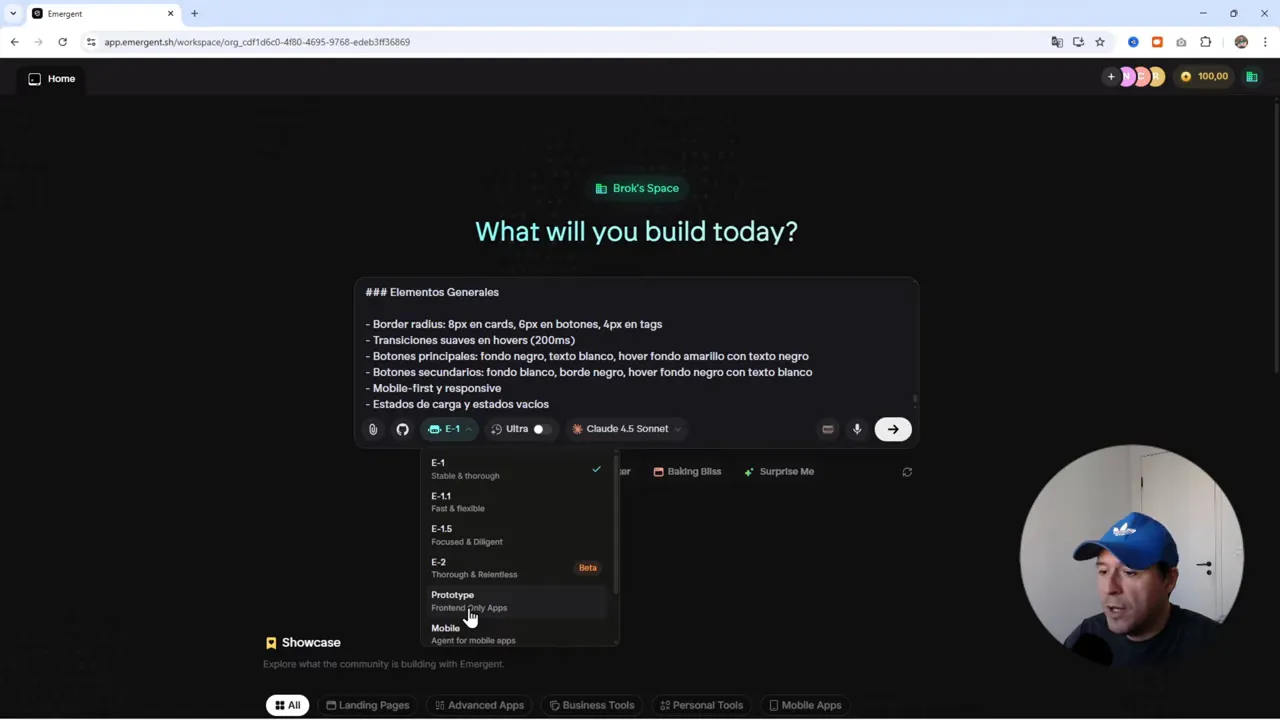Attach a file using the paperclip icon
This screenshot has height=720, width=1280.
372,429
